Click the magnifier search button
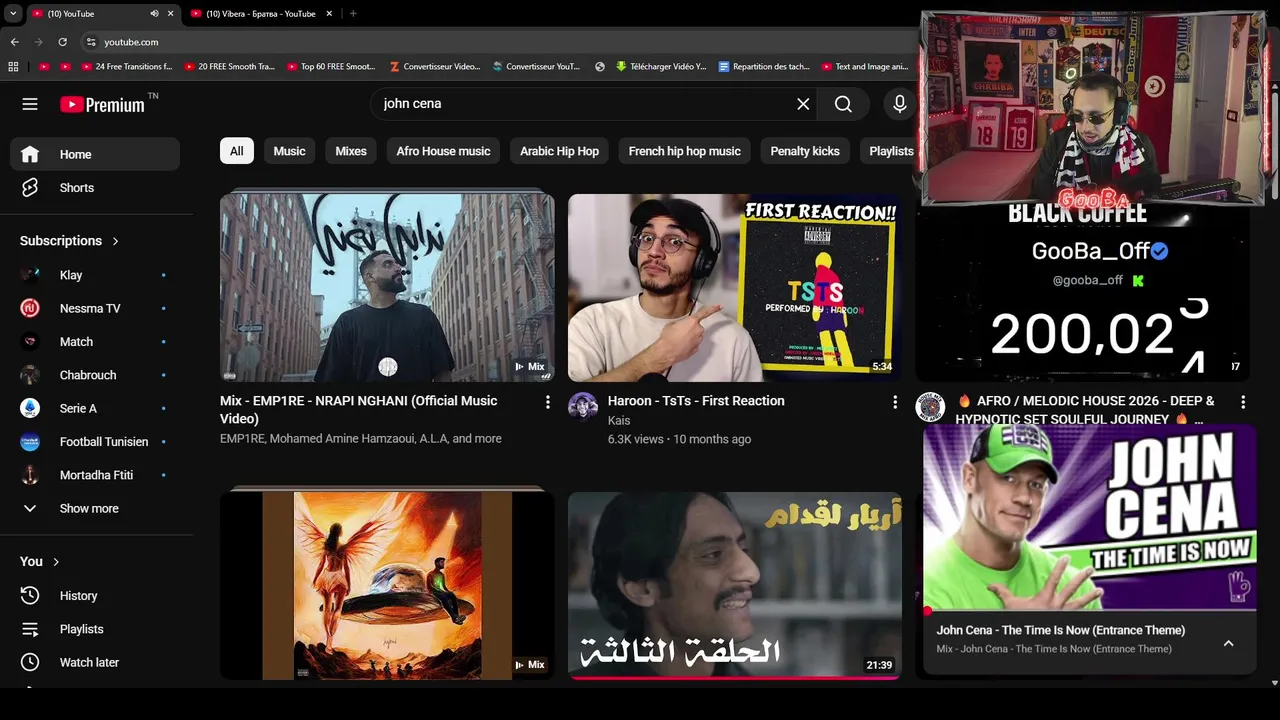The image size is (1280, 720). (x=843, y=104)
